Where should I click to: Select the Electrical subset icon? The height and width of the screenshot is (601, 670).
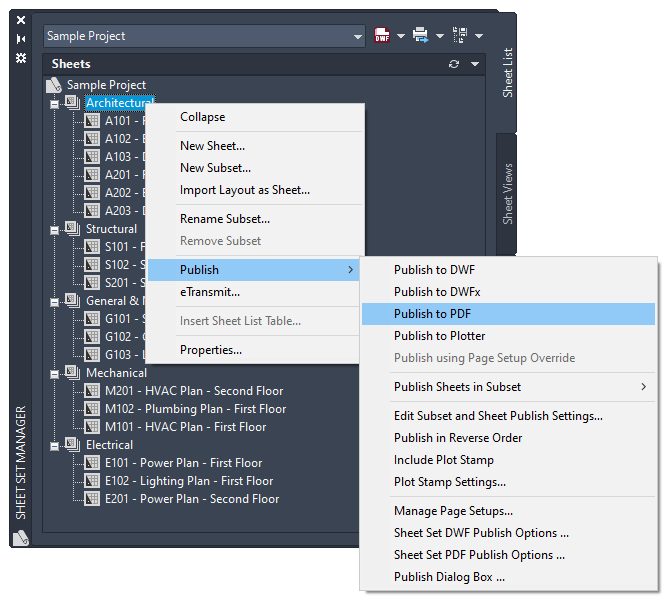pyautogui.click(x=72, y=445)
